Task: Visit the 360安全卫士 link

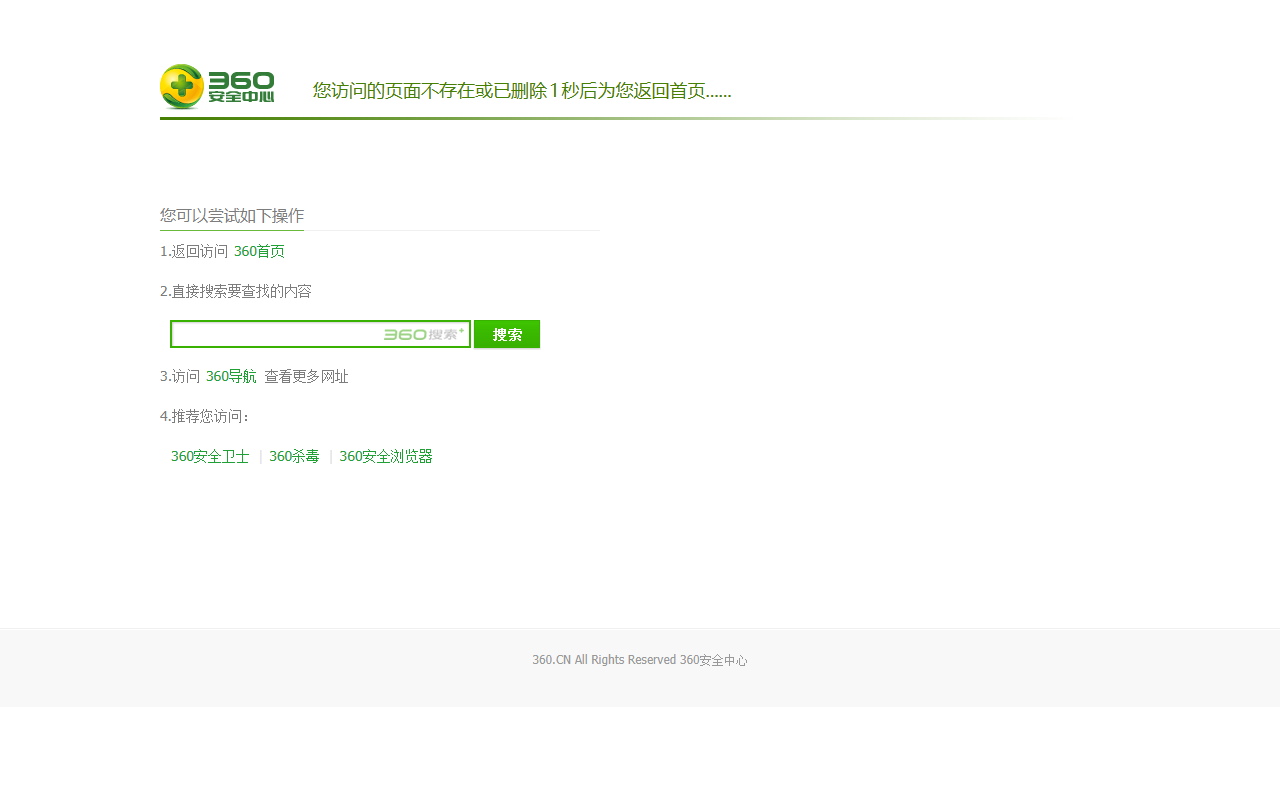Action: click(x=210, y=457)
